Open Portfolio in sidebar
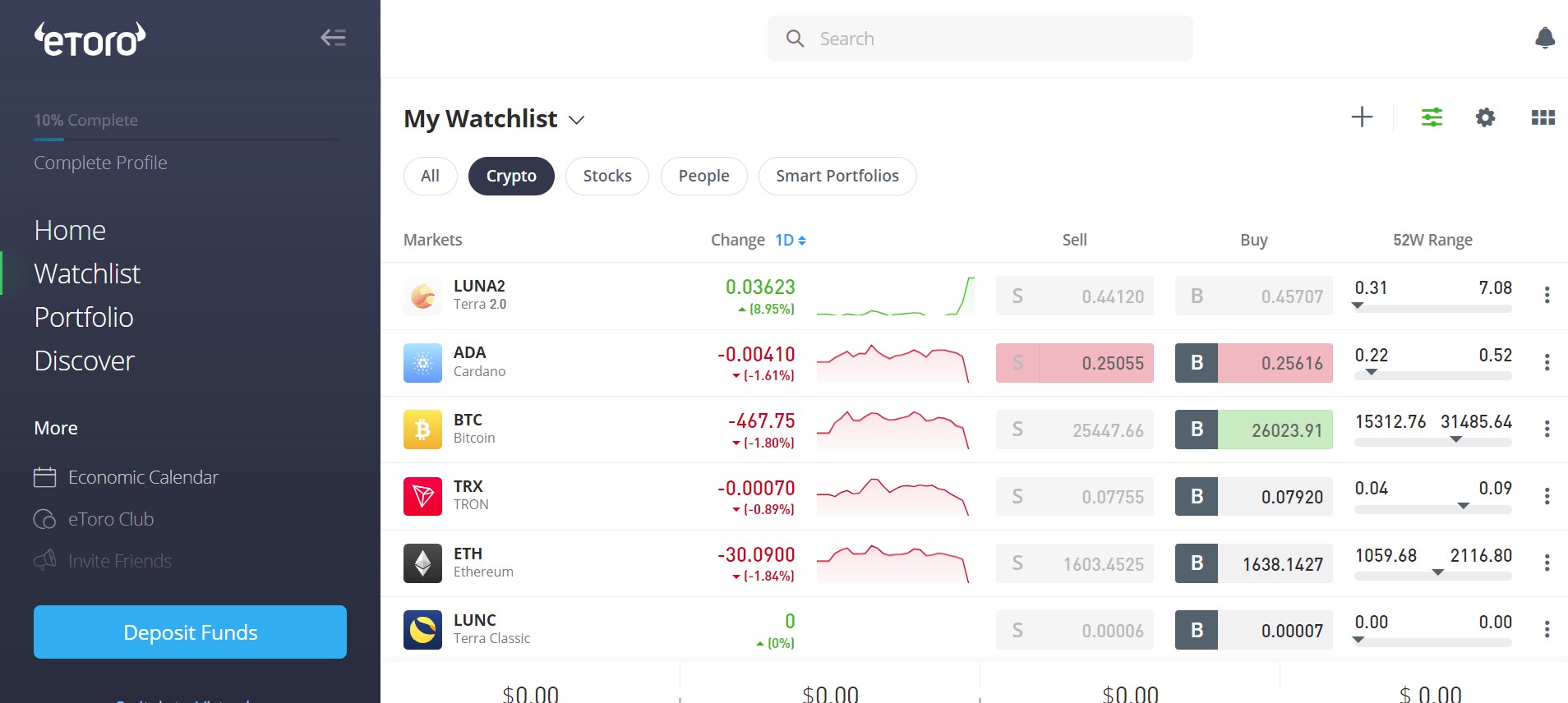The image size is (1568, 703). 84,317
